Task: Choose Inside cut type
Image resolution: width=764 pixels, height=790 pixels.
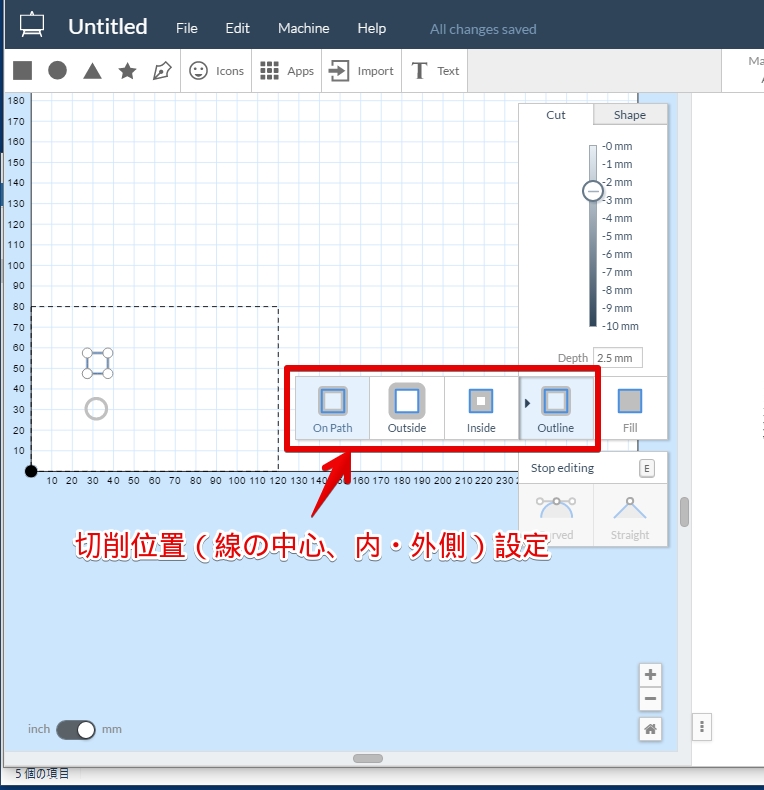Action: [481, 409]
